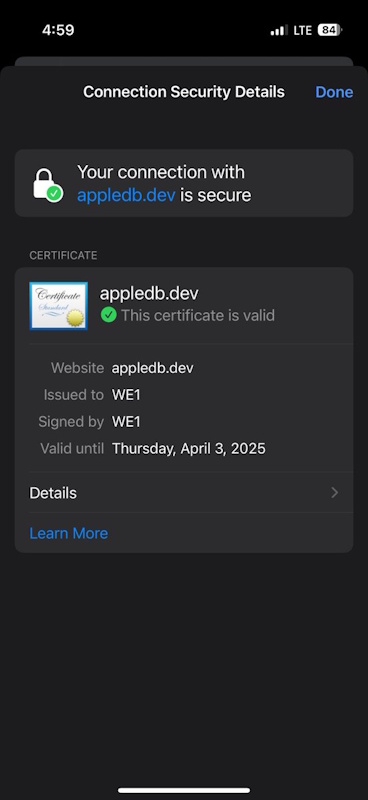
Task: Tap the secure padlock icon
Action: [47, 185]
